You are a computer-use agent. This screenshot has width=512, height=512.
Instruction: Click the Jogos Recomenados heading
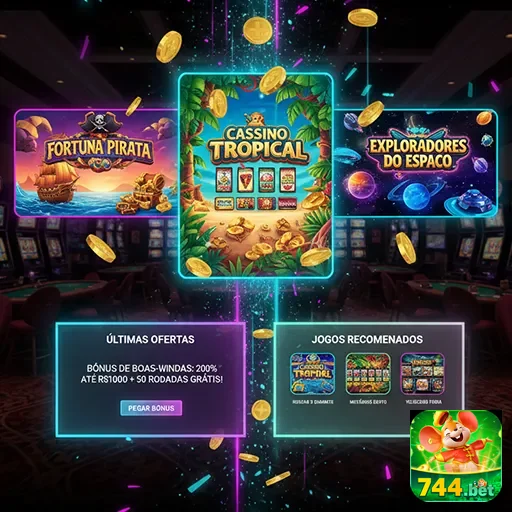click(367, 339)
